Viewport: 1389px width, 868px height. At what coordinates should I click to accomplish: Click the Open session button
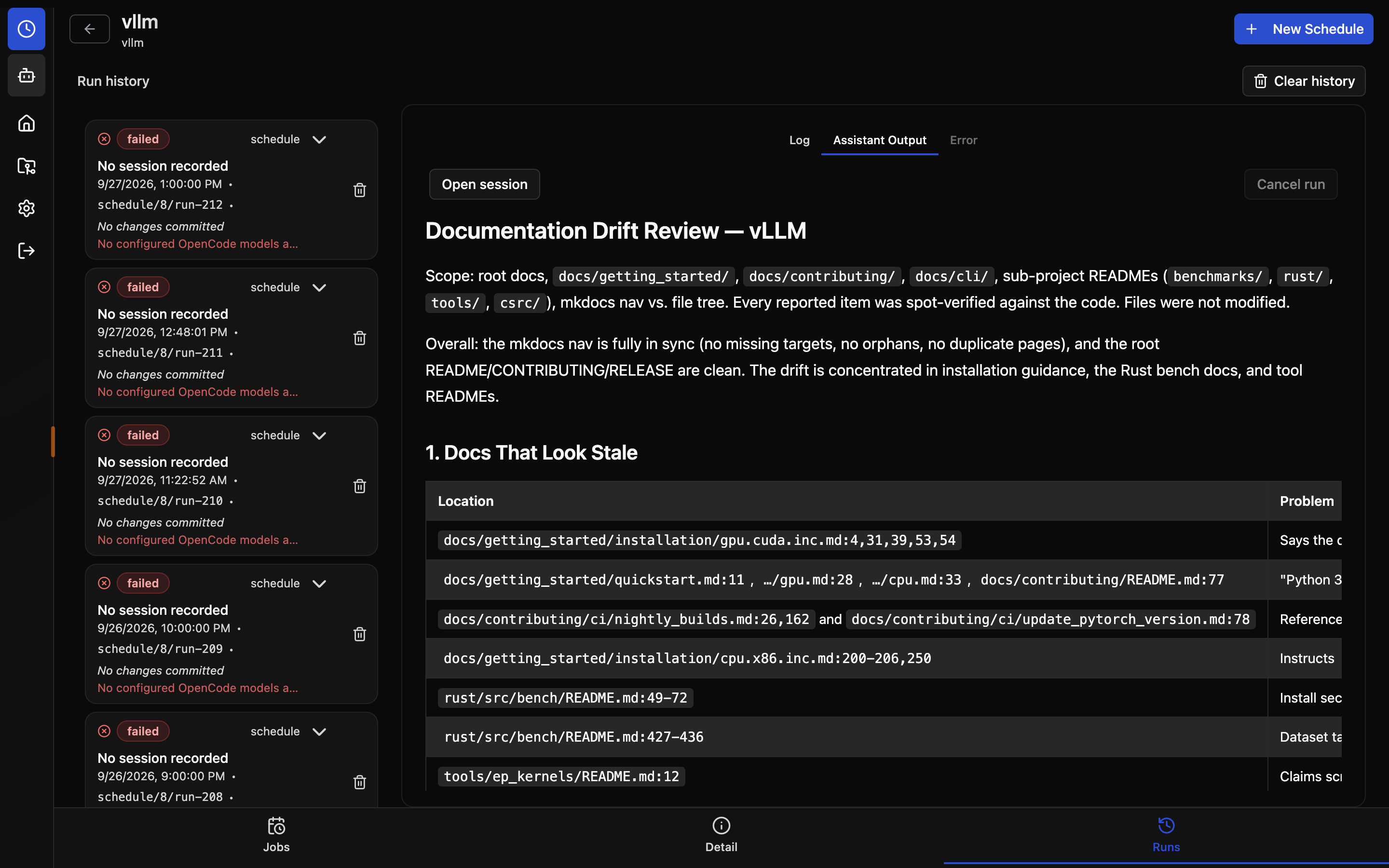[484, 184]
